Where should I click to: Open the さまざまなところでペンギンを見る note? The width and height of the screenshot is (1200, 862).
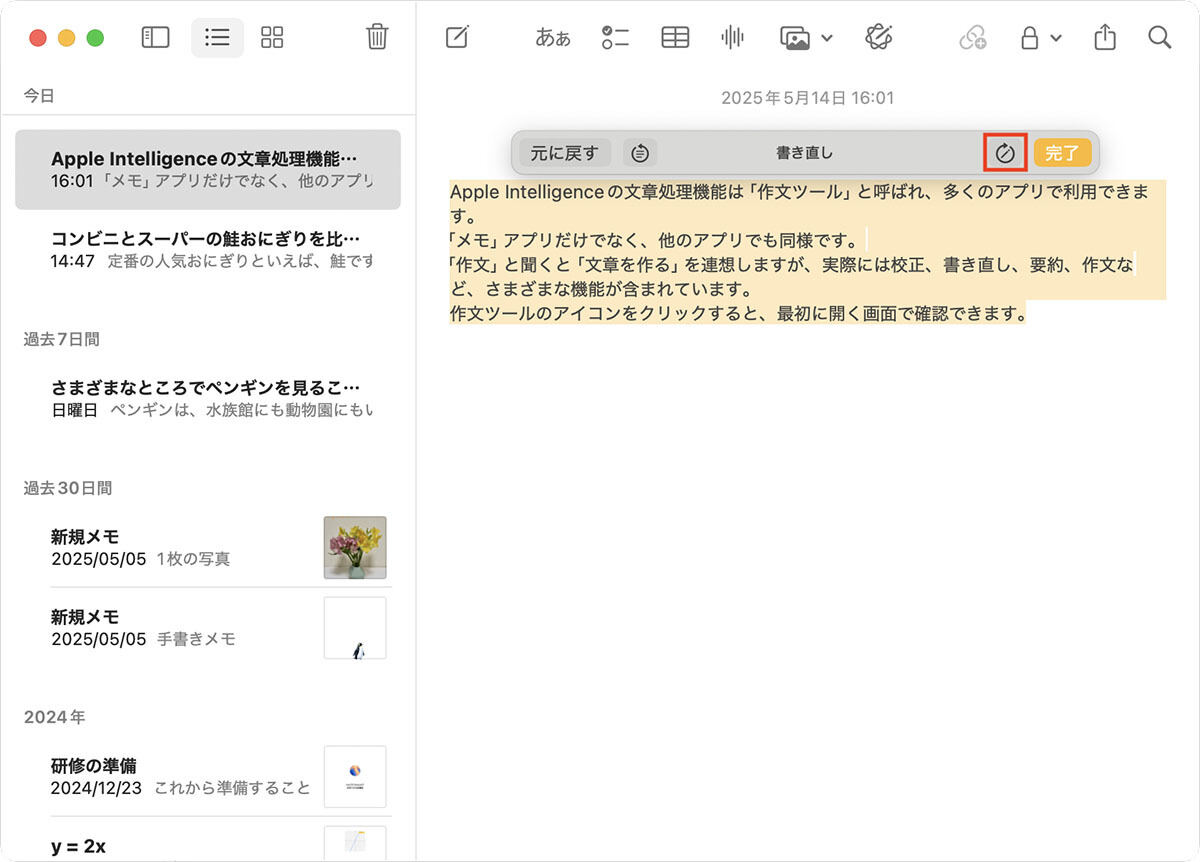[x=208, y=398]
